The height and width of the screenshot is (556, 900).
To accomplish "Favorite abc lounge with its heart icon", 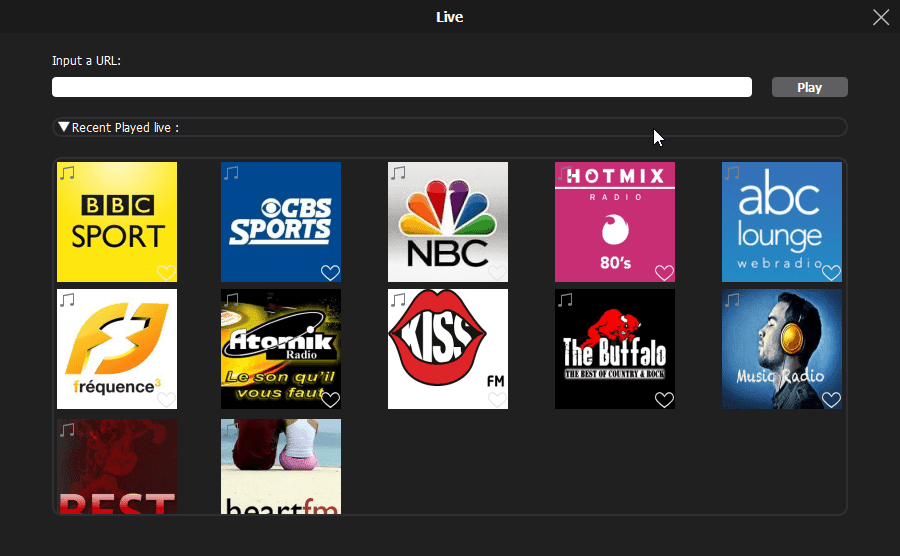I will [x=832, y=273].
